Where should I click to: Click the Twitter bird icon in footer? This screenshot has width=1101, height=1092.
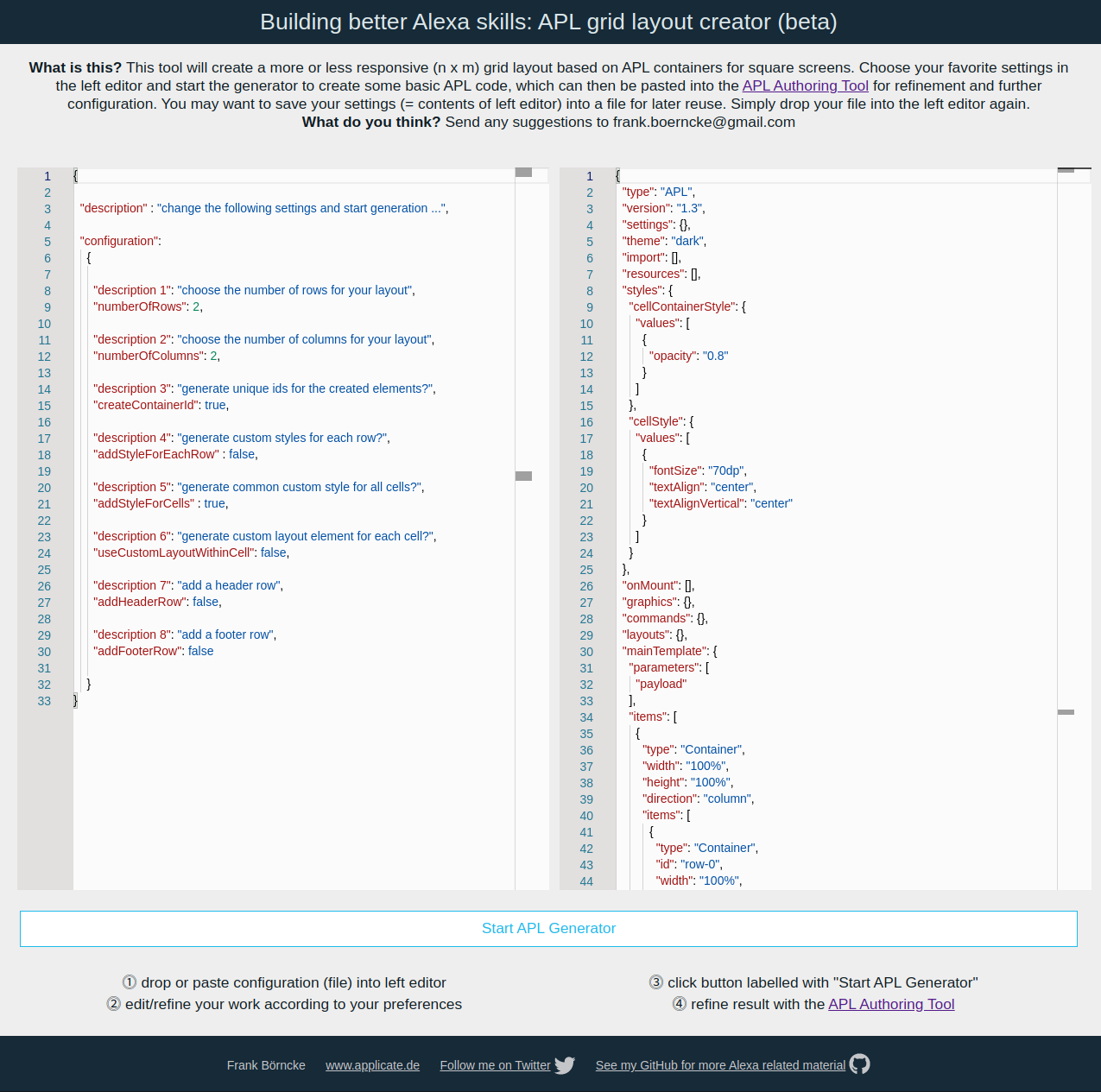click(565, 1065)
